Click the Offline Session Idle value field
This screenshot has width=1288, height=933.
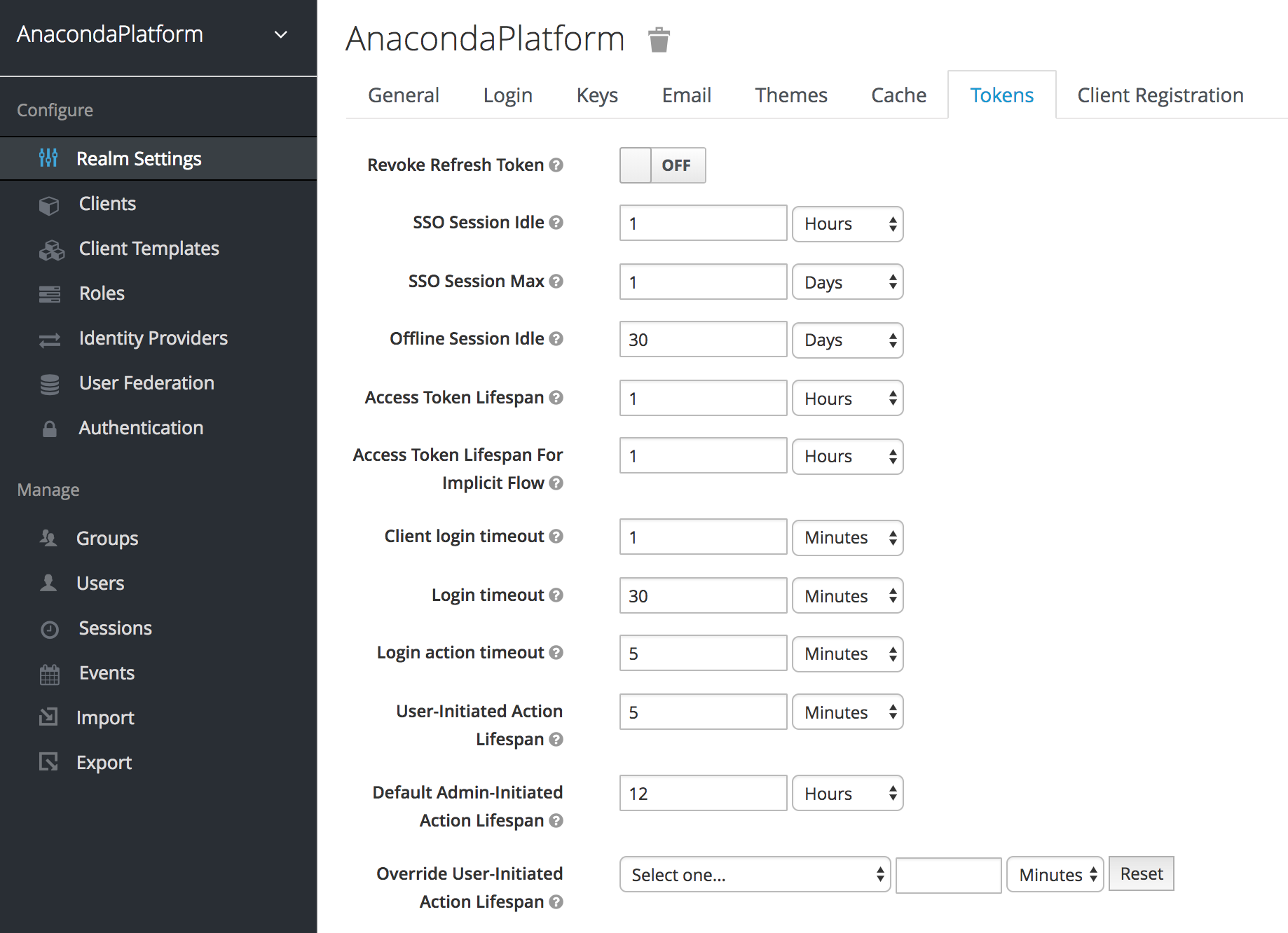(703, 340)
